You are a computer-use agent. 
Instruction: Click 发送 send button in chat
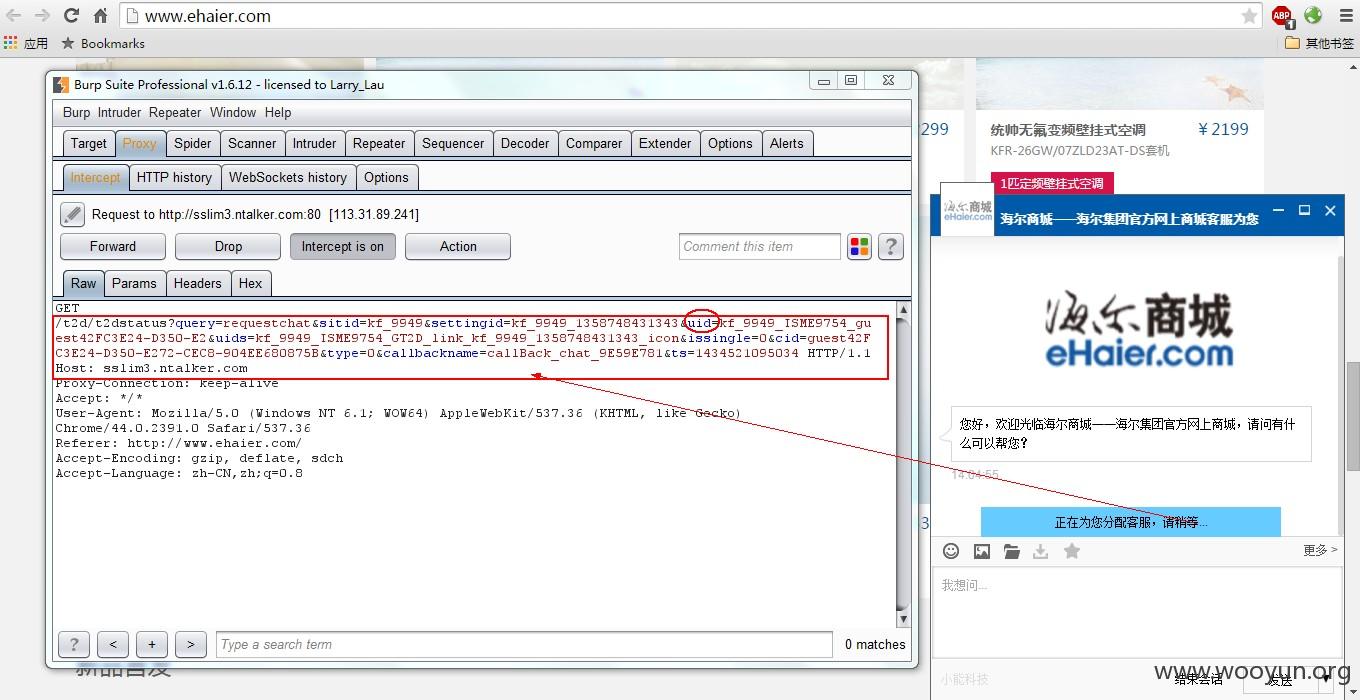[x=1280, y=680]
